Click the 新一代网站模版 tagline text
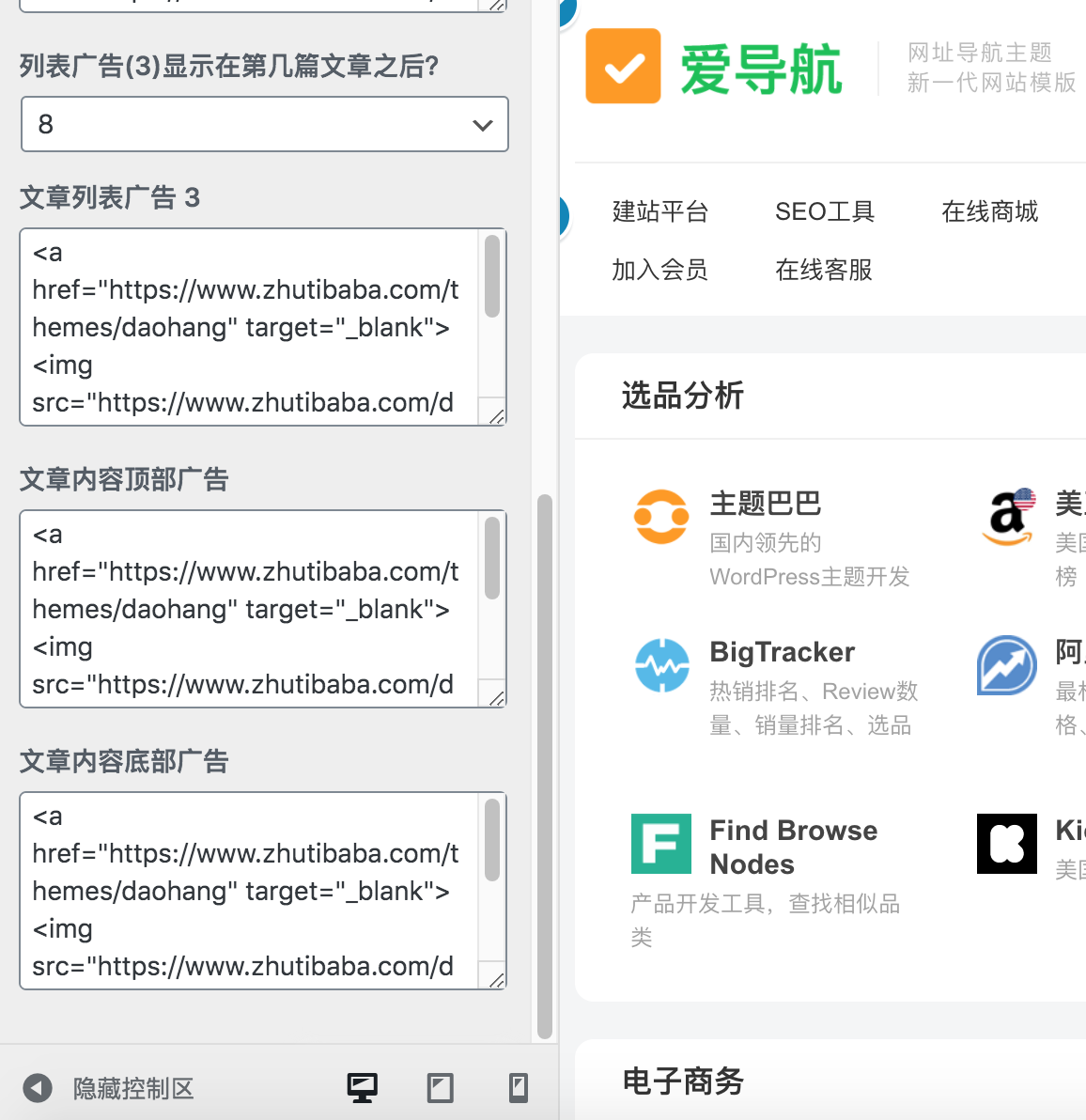The width and height of the screenshot is (1086, 1120). pos(991,82)
